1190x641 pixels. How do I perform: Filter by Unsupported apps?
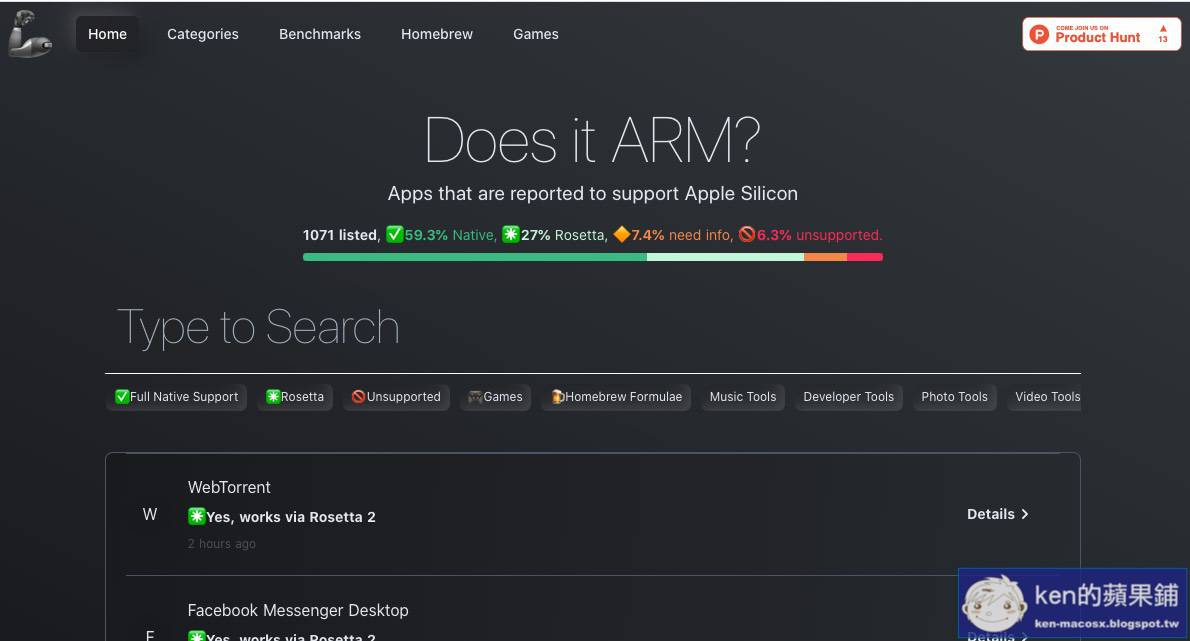click(x=396, y=397)
